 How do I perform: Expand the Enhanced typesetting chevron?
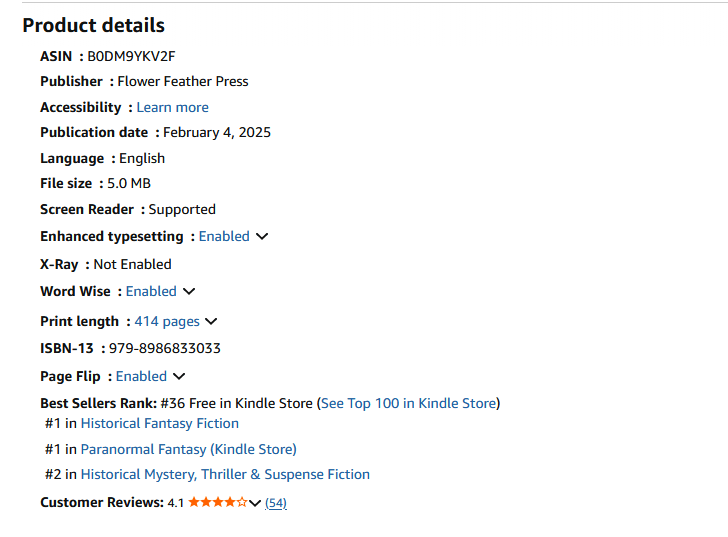coord(262,237)
